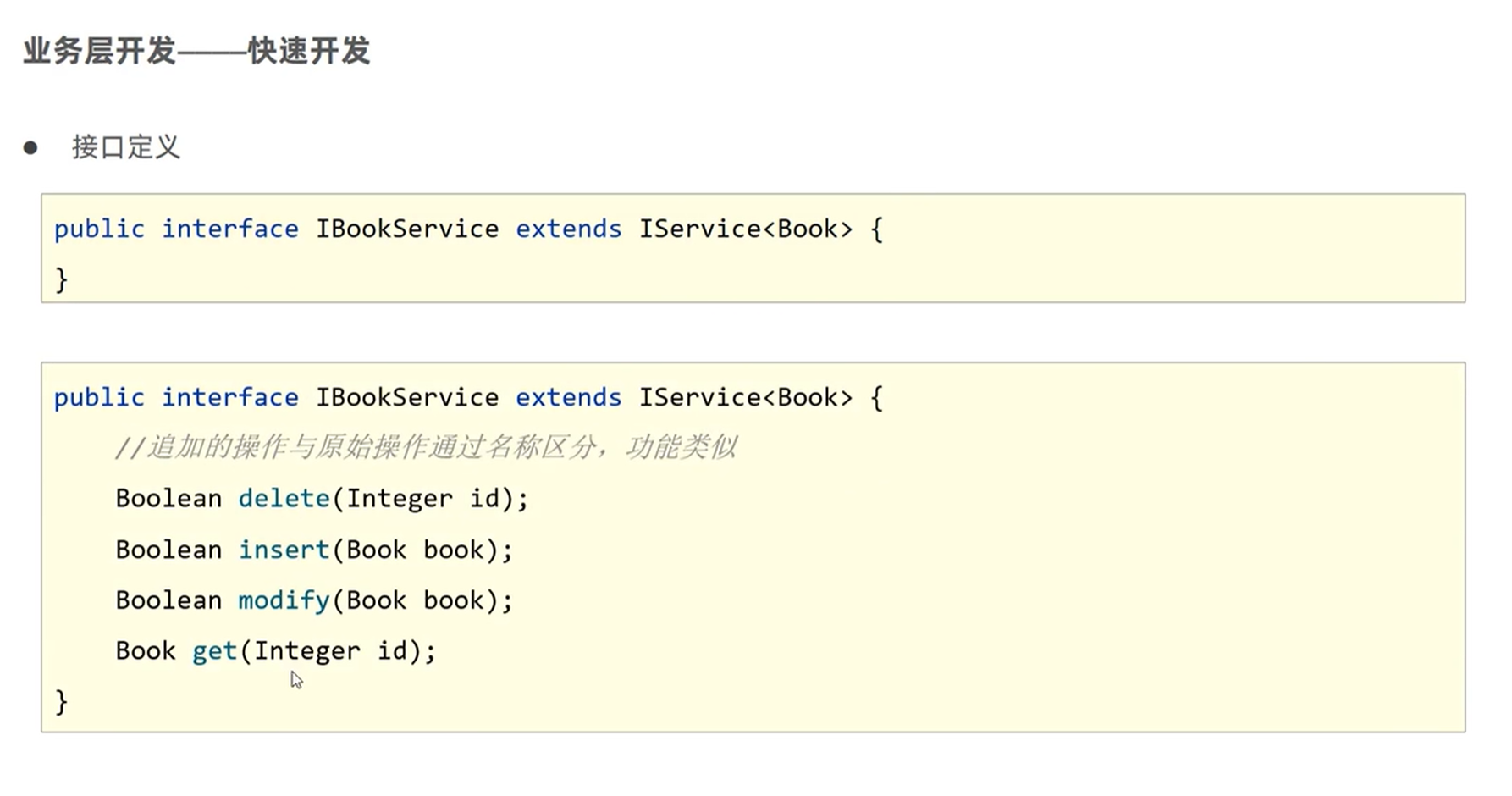Screen dimensions: 1512x796
Task: Click the 接口定义 bullet text
Action: point(125,147)
